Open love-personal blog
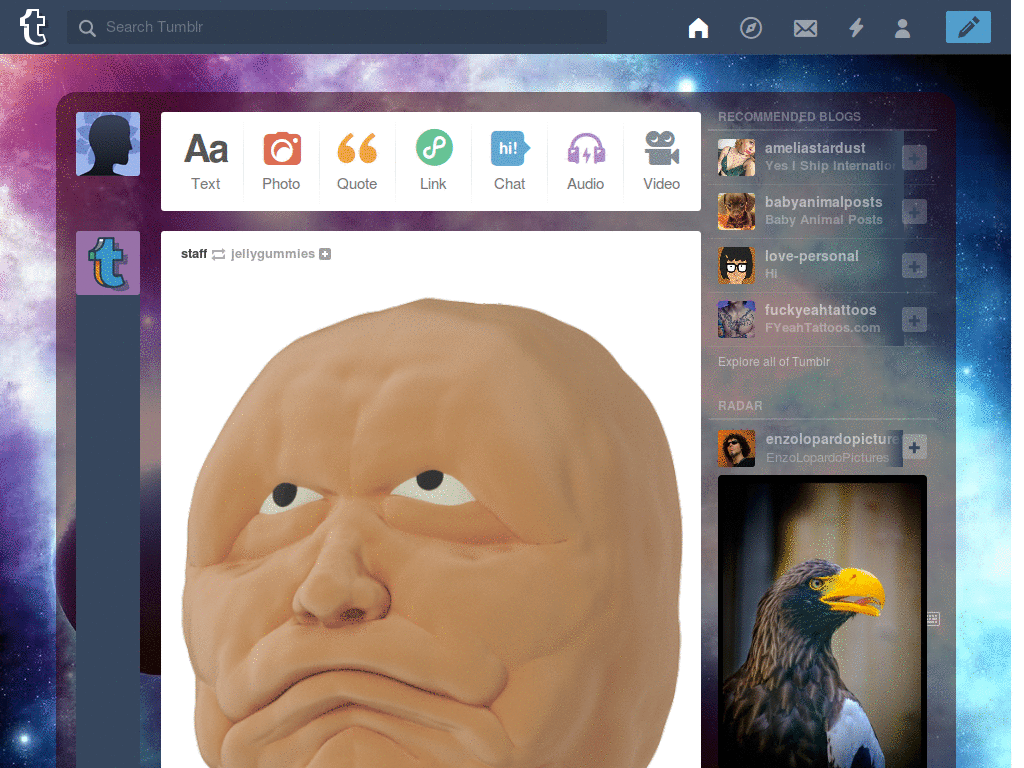Screen dimensions: 1024x768 (x=812, y=257)
